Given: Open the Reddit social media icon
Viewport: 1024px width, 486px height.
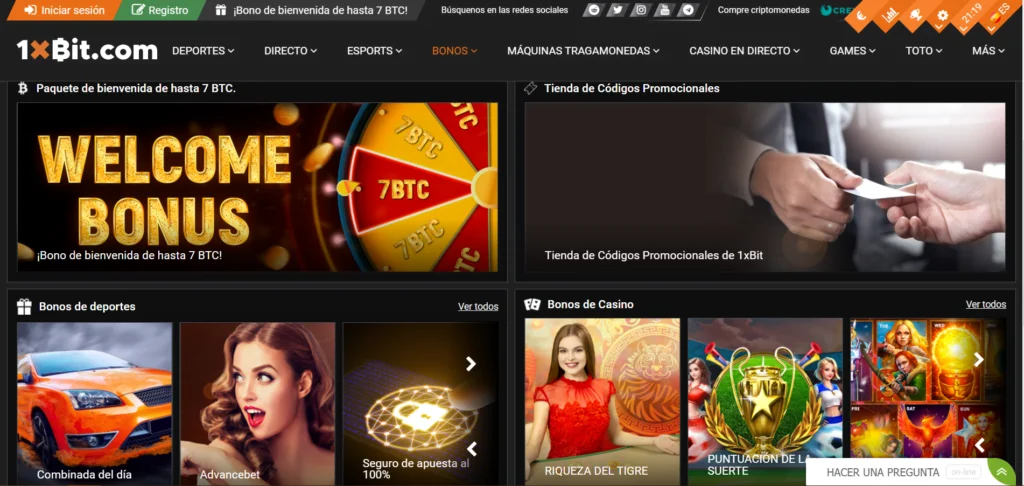Looking at the screenshot, I should (594, 10).
